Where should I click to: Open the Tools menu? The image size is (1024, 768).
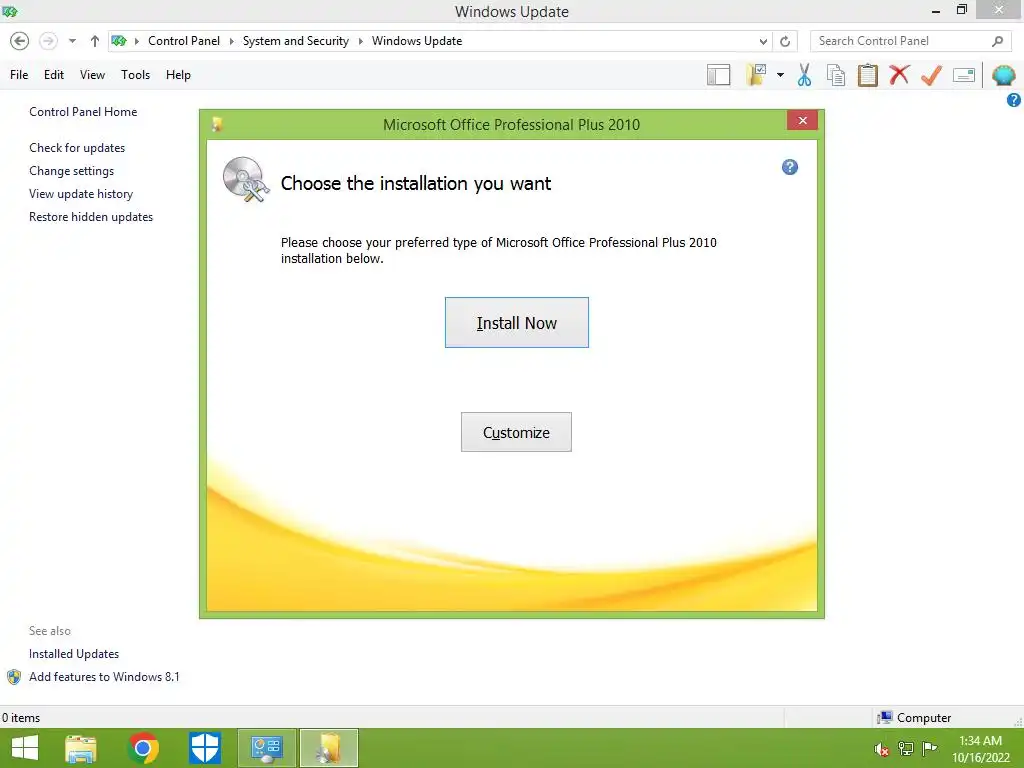point(135,75)
